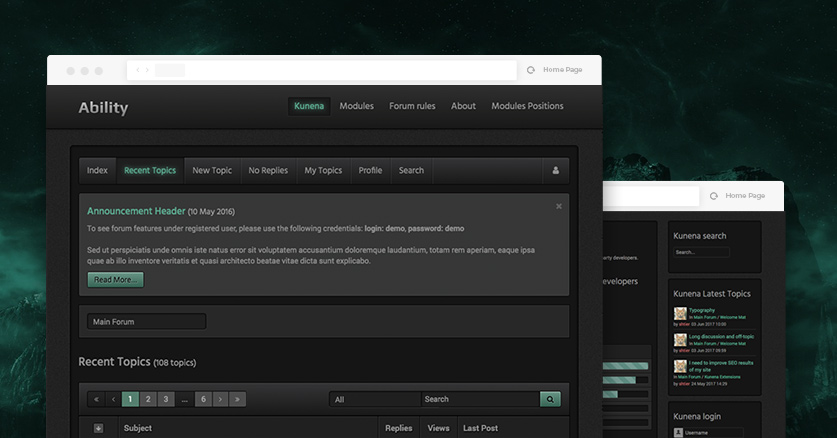
Task: Click the avatar beside Long discussion and off-topic
Action: (x=680, y=340)
